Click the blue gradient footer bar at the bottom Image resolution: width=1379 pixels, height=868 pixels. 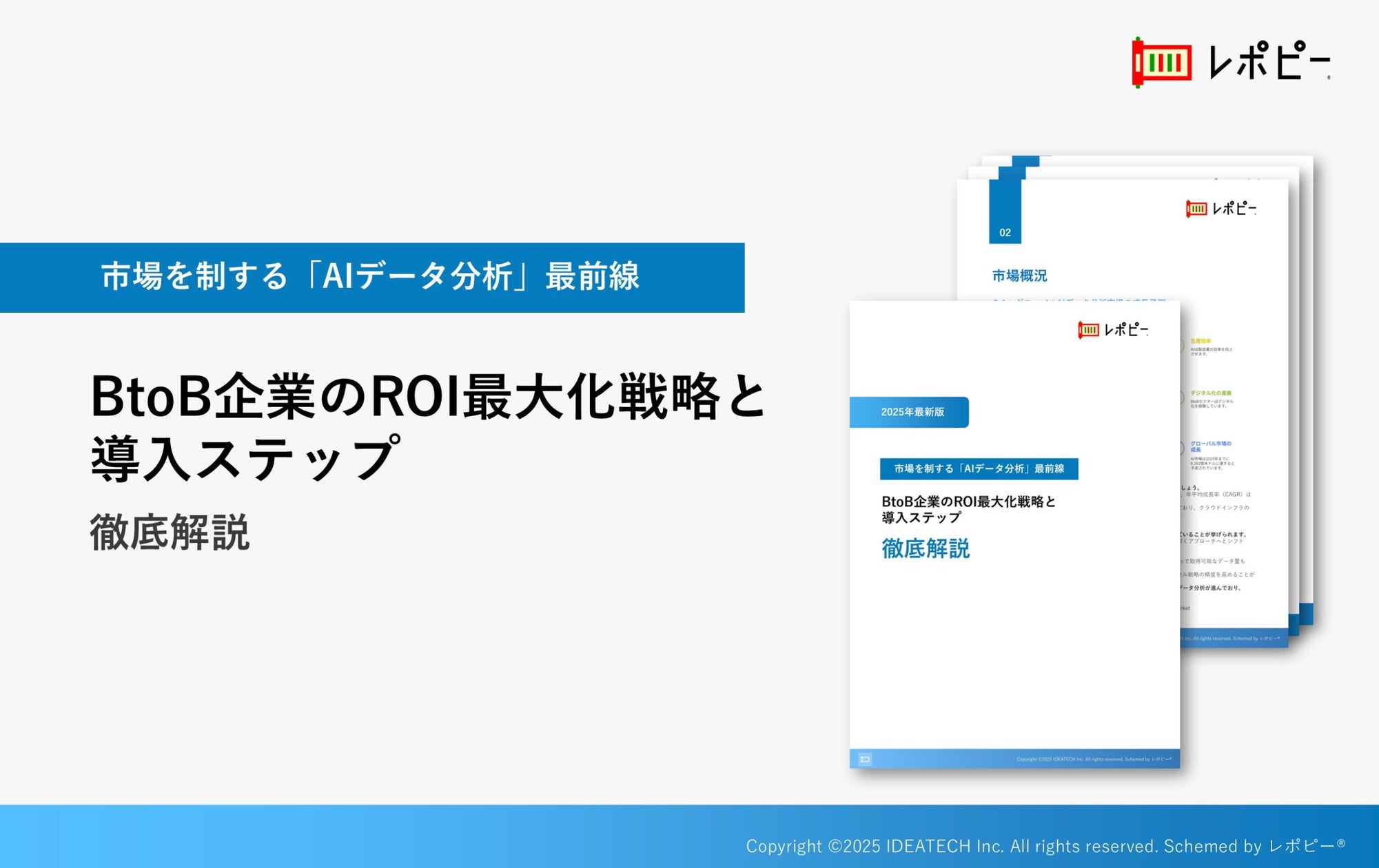689,837
